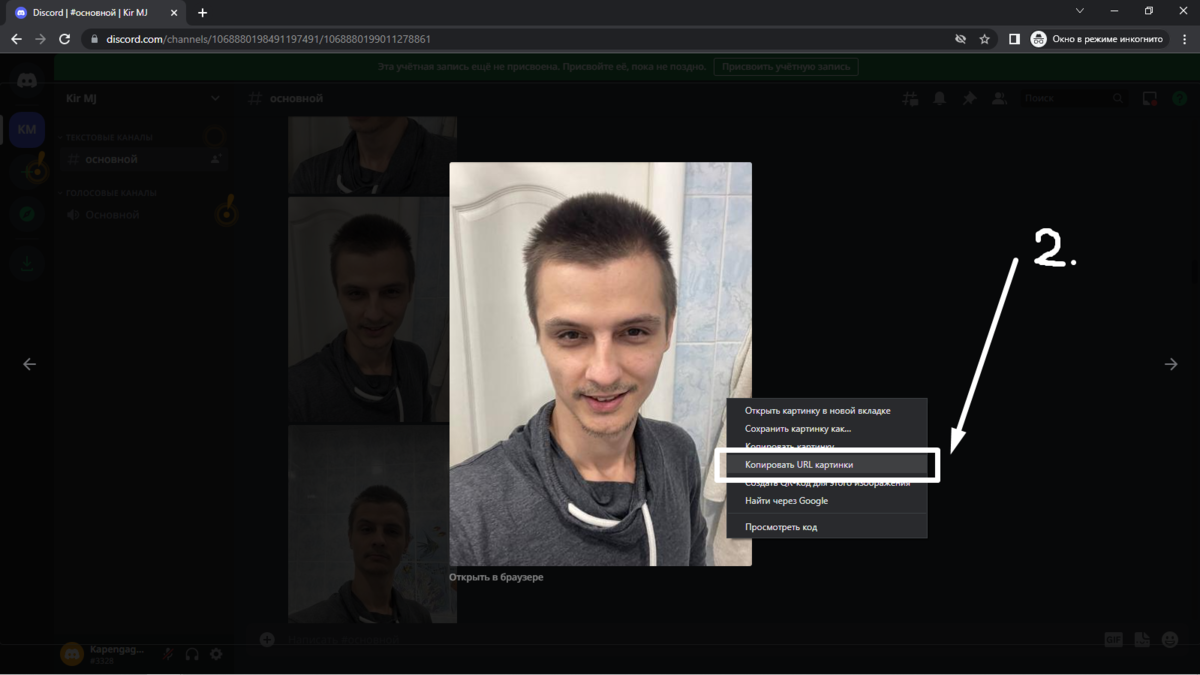Reload the page with refresh icon

pos(65,39)
